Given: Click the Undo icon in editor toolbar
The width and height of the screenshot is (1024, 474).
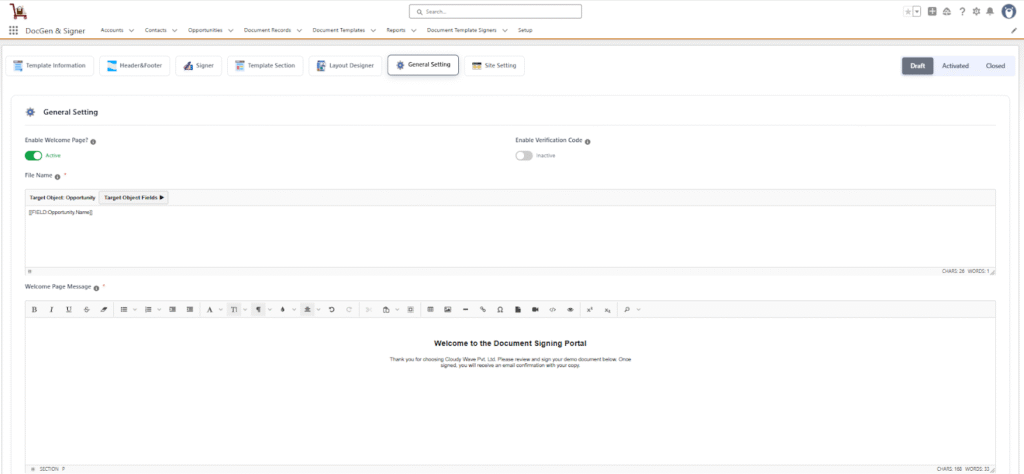Looking at the screenshot, I should click(331, 310).
